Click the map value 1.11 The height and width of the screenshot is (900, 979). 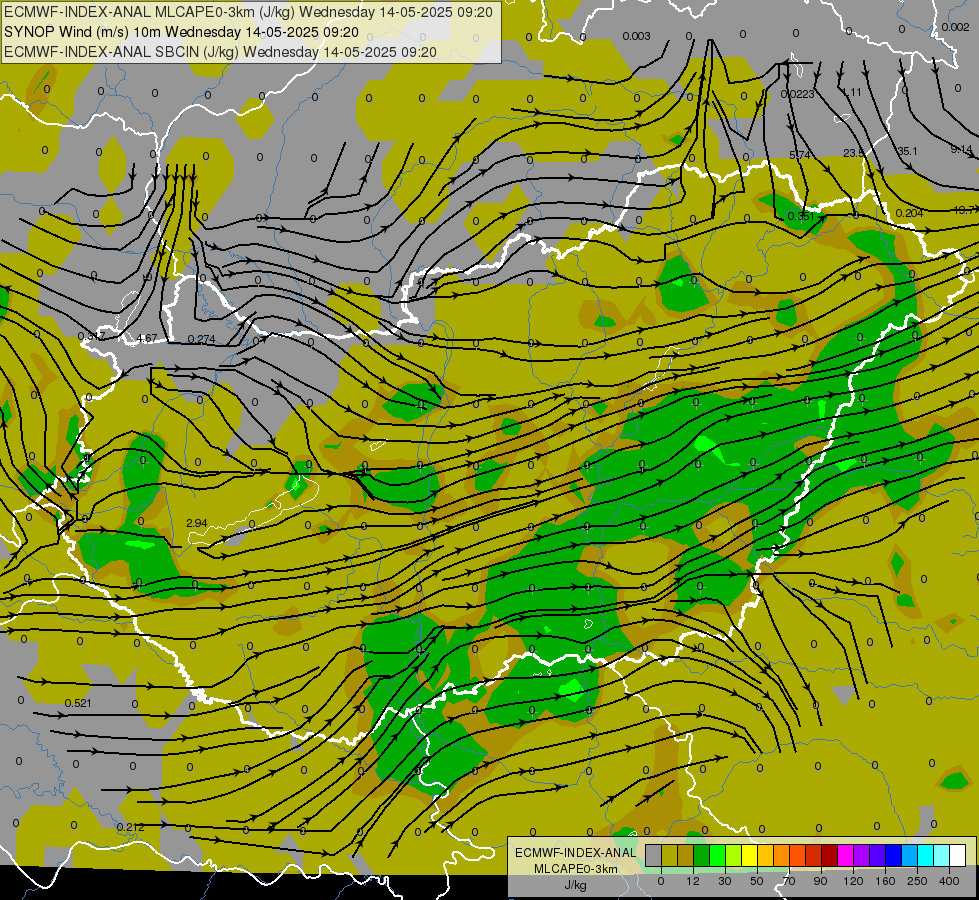tap(852, 92)
